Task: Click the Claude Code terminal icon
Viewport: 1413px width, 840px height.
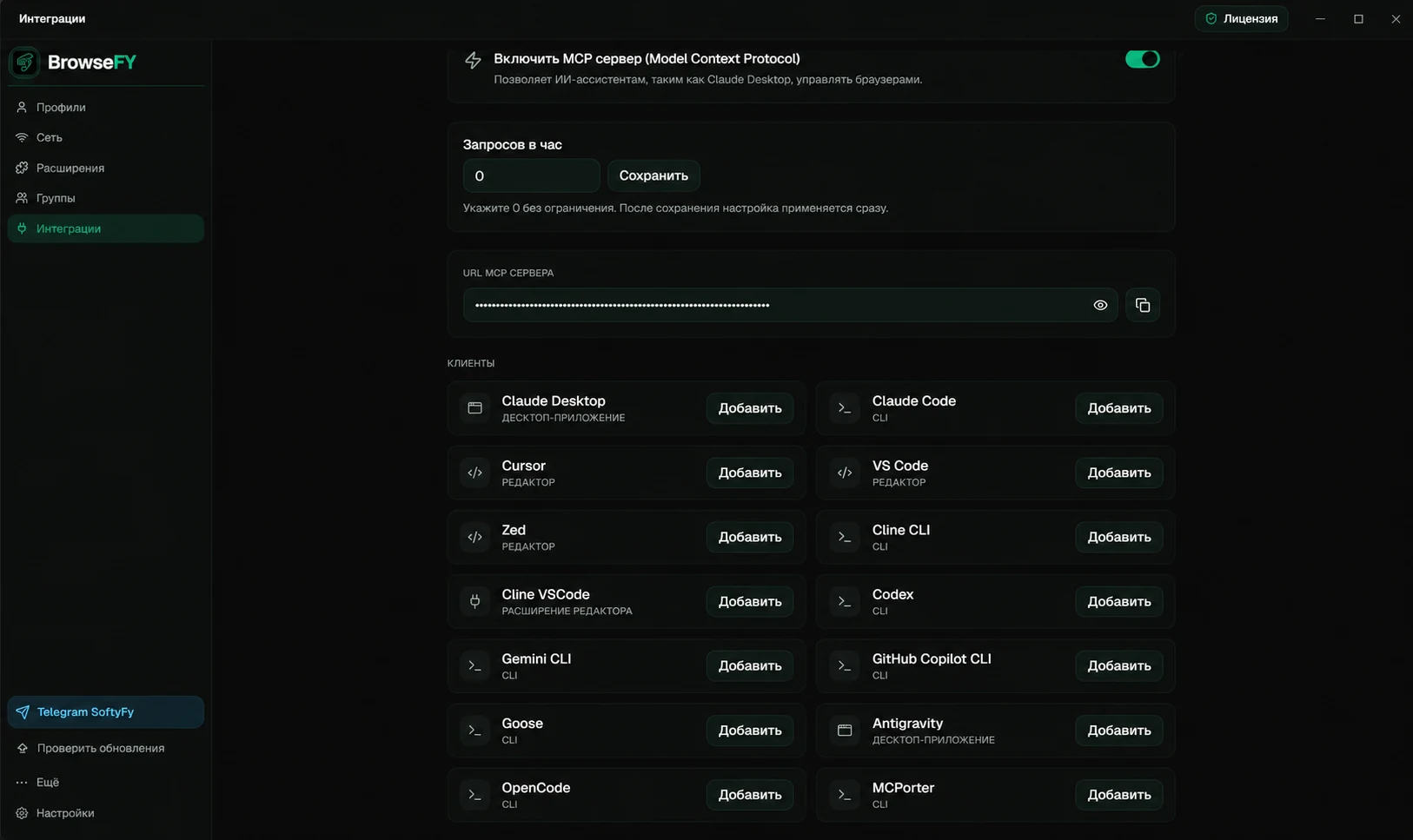Action: (x=844, y=408)
